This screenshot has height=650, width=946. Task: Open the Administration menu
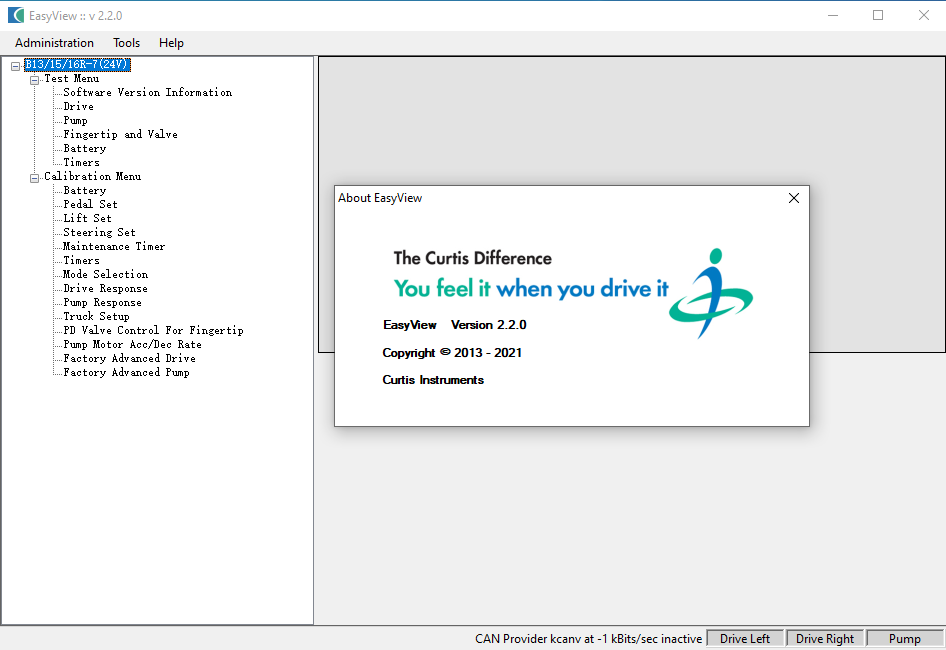[54, 43]
